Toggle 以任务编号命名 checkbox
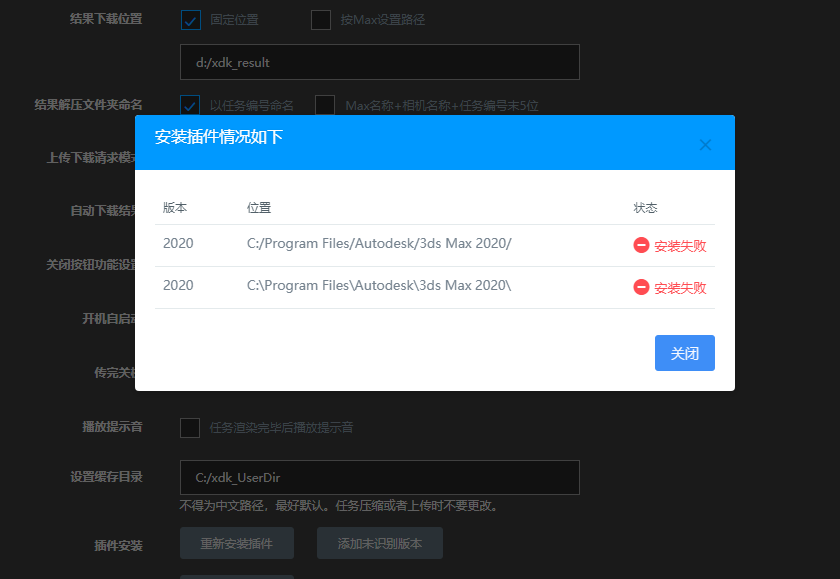 pos(190,105)
